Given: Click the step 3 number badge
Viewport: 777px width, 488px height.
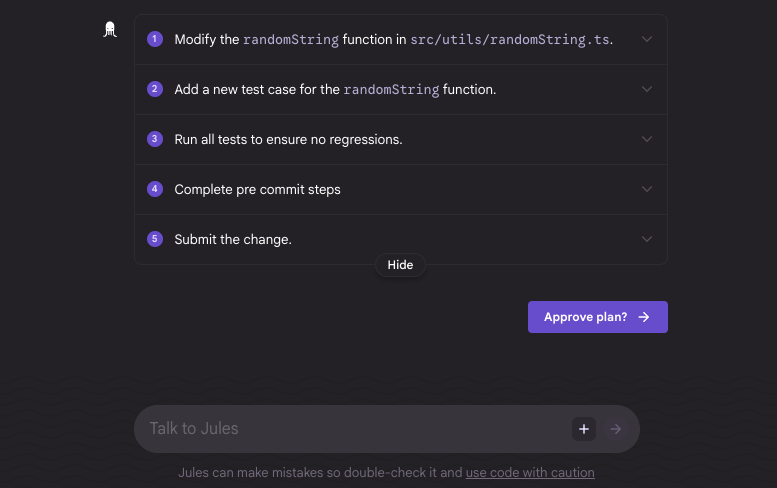Looking at the screenshot, I should [155, 139].
